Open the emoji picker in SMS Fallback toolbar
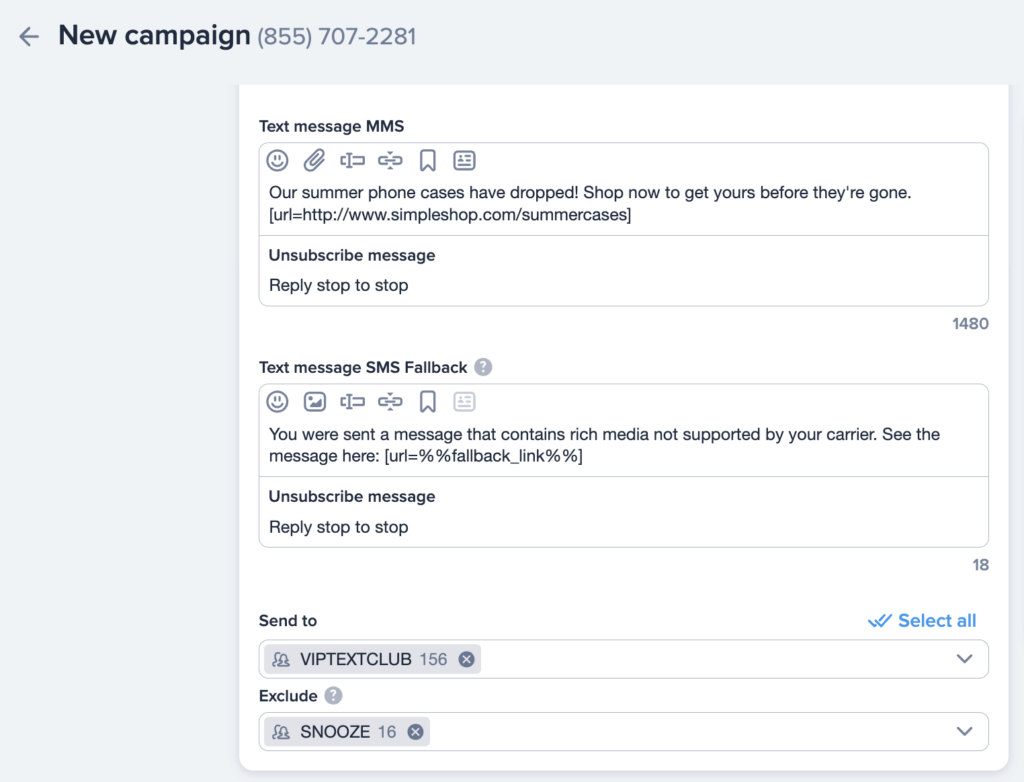This screenshot has height=782, width=1024. point(277,401)
